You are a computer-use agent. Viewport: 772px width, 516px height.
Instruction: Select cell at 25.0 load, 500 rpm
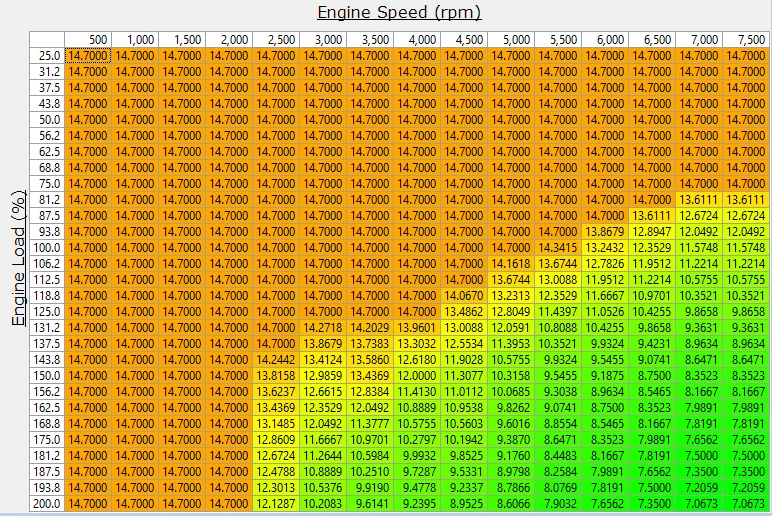coord(89,56)
